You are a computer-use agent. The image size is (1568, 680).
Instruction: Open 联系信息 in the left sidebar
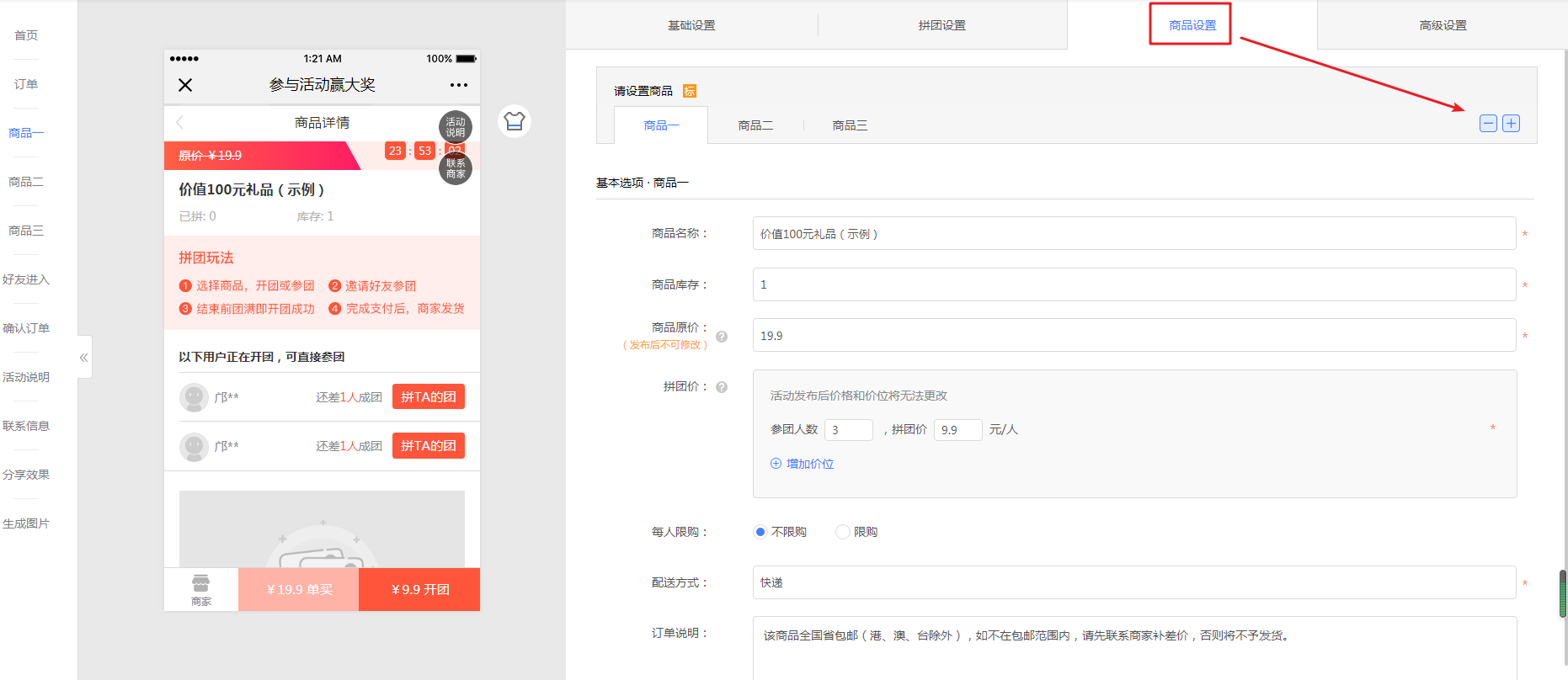coord(26,426)
